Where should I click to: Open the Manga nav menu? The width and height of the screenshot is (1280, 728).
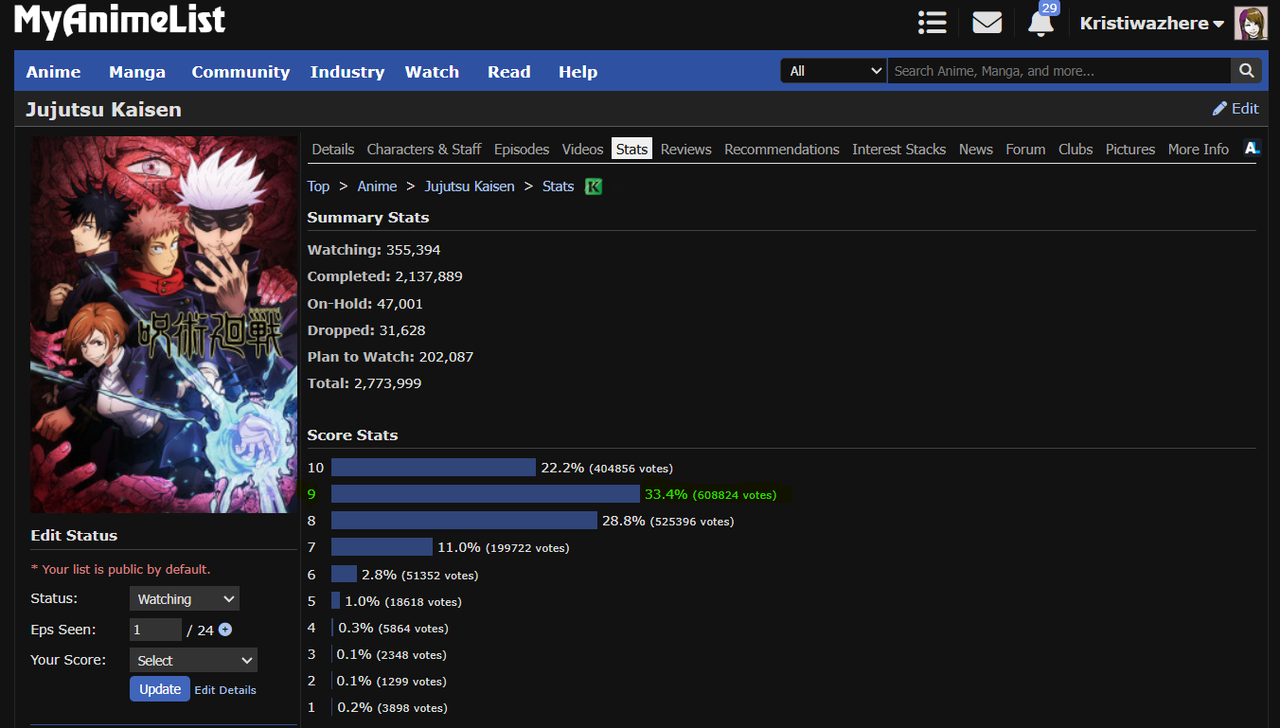[x=137, y=72]
